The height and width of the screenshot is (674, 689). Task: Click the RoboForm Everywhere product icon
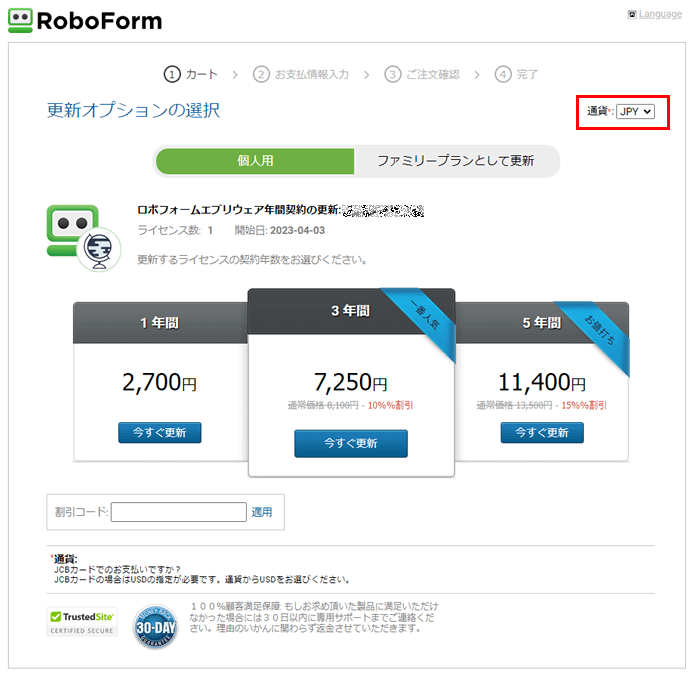point(83,238)
